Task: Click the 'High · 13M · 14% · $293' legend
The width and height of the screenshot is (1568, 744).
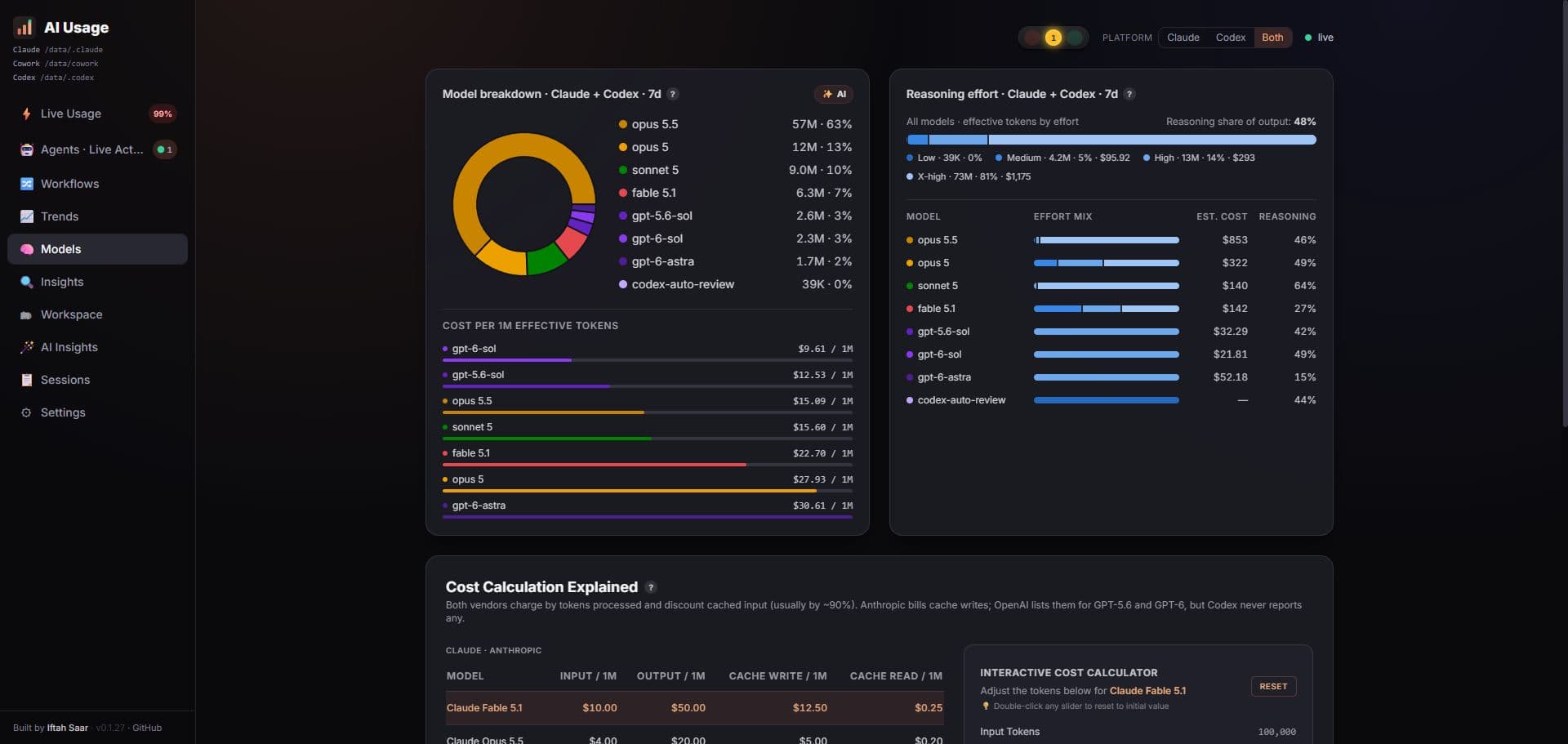Action: (1199, 158)
